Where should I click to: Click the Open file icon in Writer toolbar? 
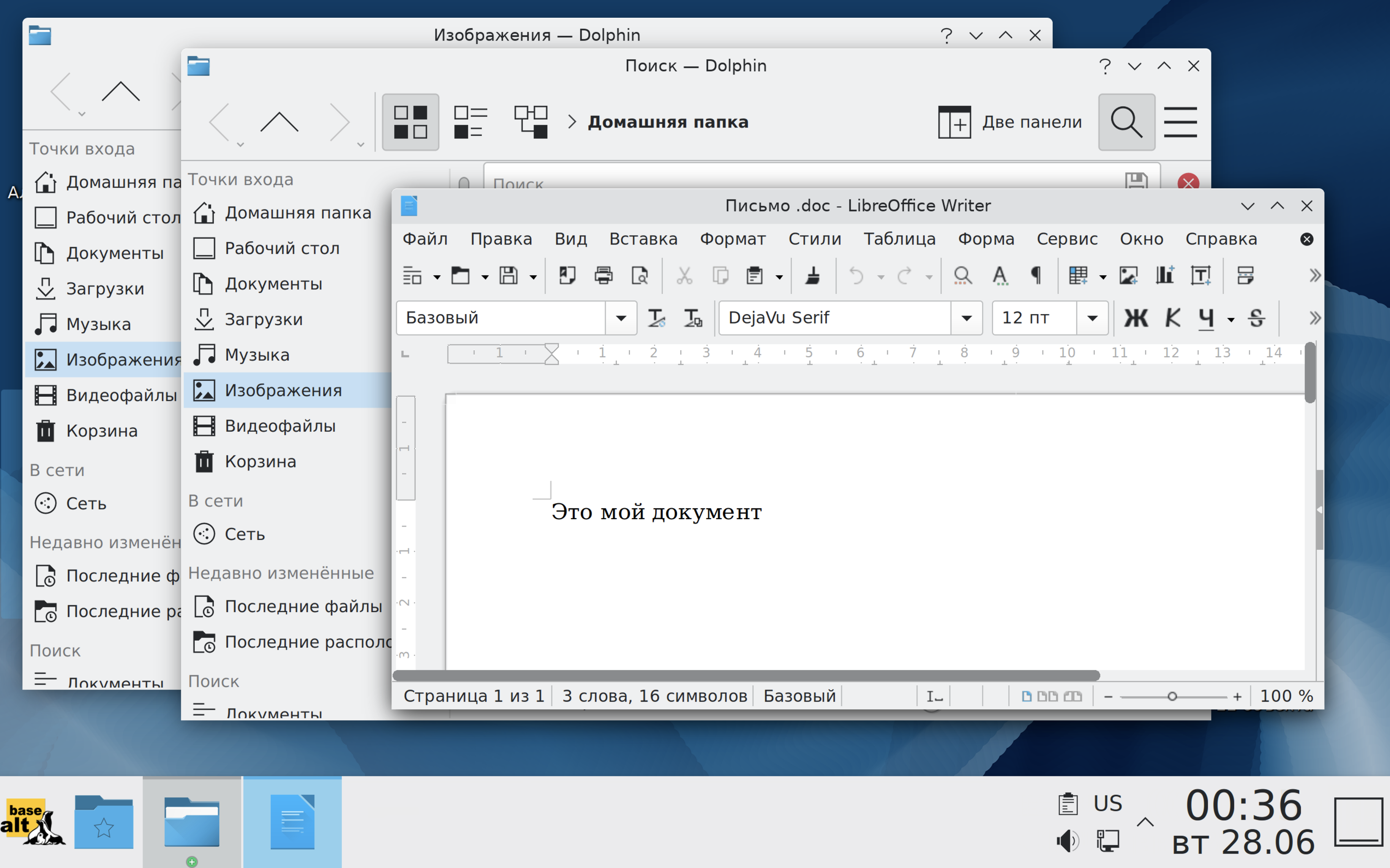[x=460, y=276]
